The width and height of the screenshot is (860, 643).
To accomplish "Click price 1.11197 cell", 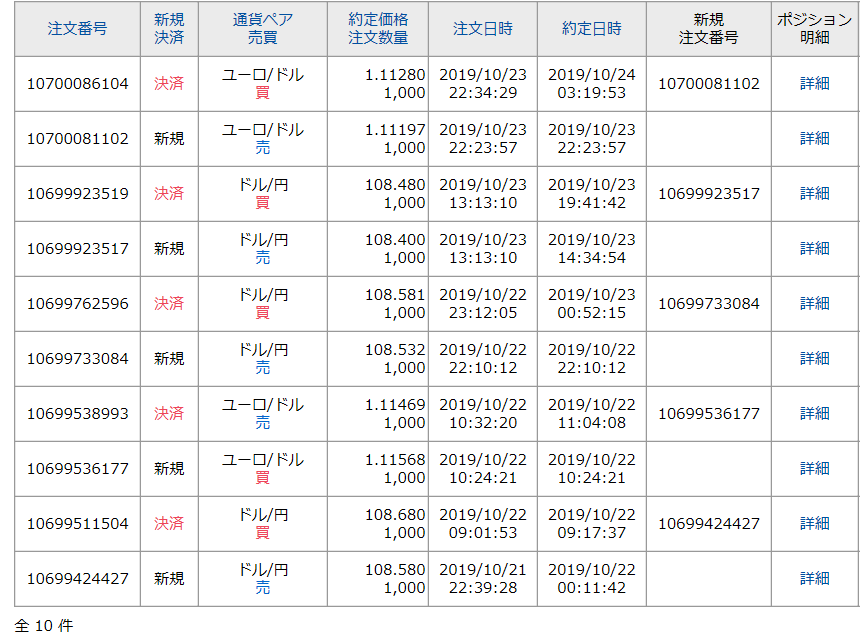I will [395, 129].
